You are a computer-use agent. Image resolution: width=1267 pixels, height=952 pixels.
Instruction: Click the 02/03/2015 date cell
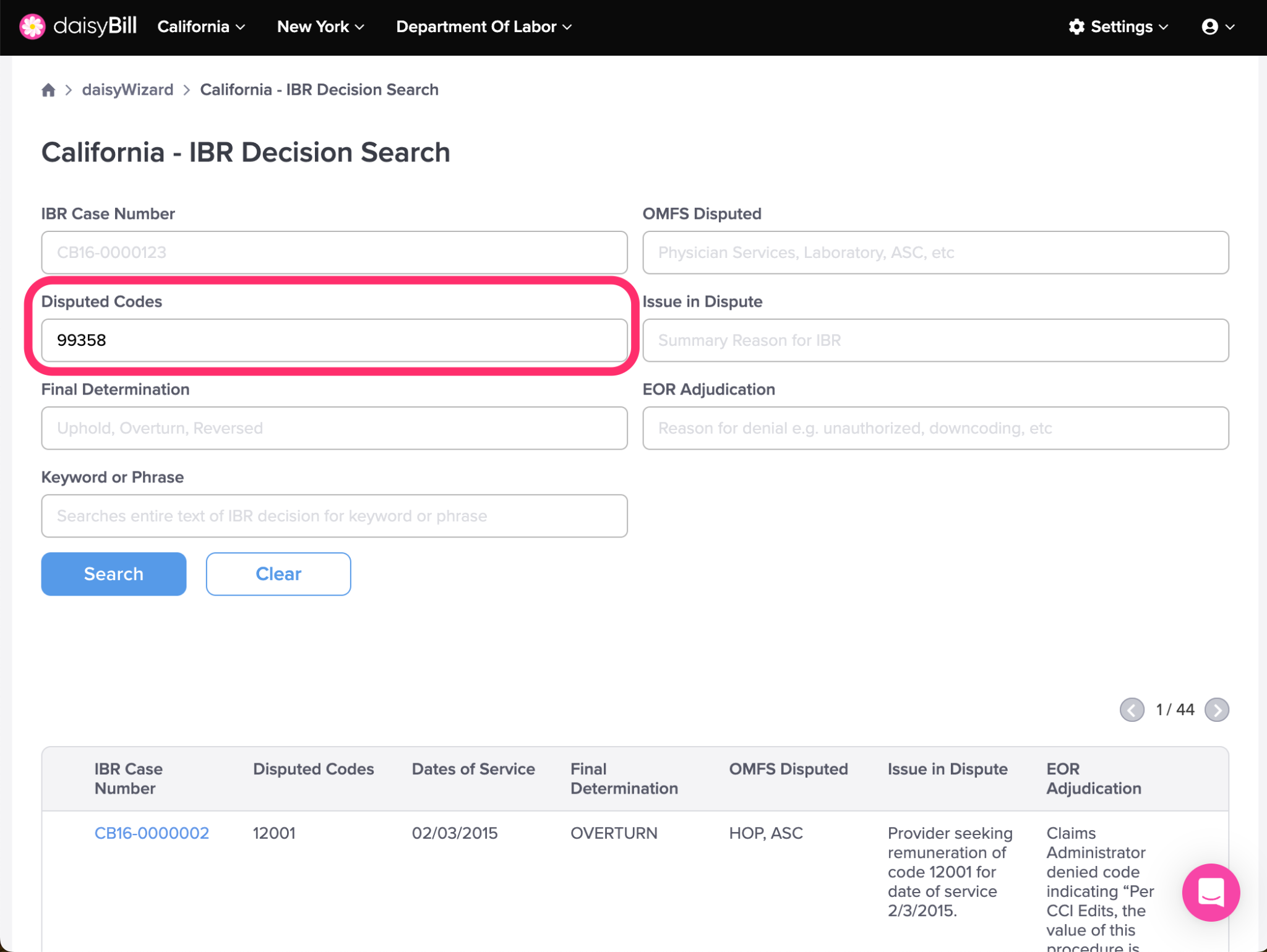coord(455,833)
